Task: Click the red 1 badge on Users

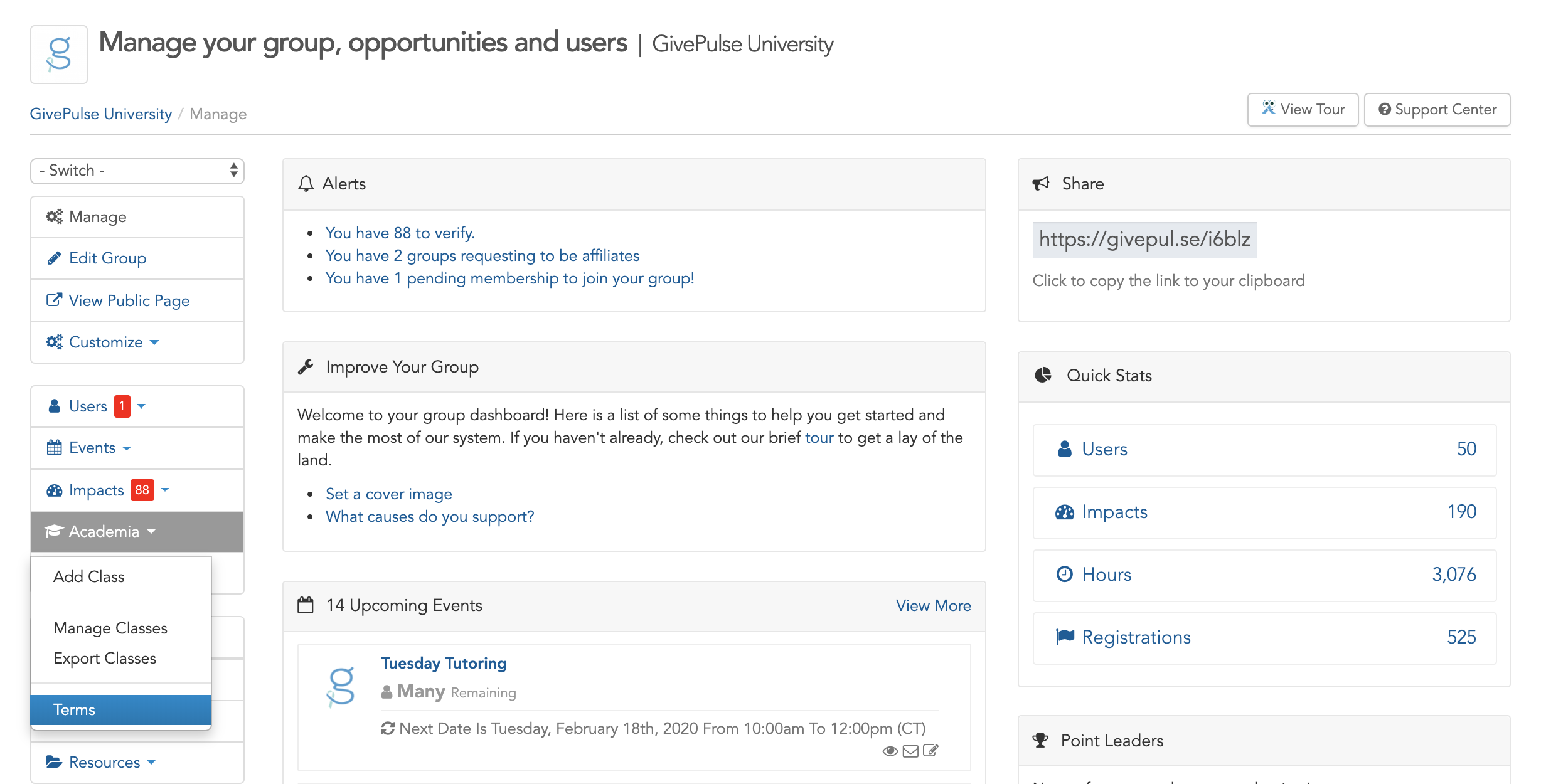Action: (x=122, y=406)
